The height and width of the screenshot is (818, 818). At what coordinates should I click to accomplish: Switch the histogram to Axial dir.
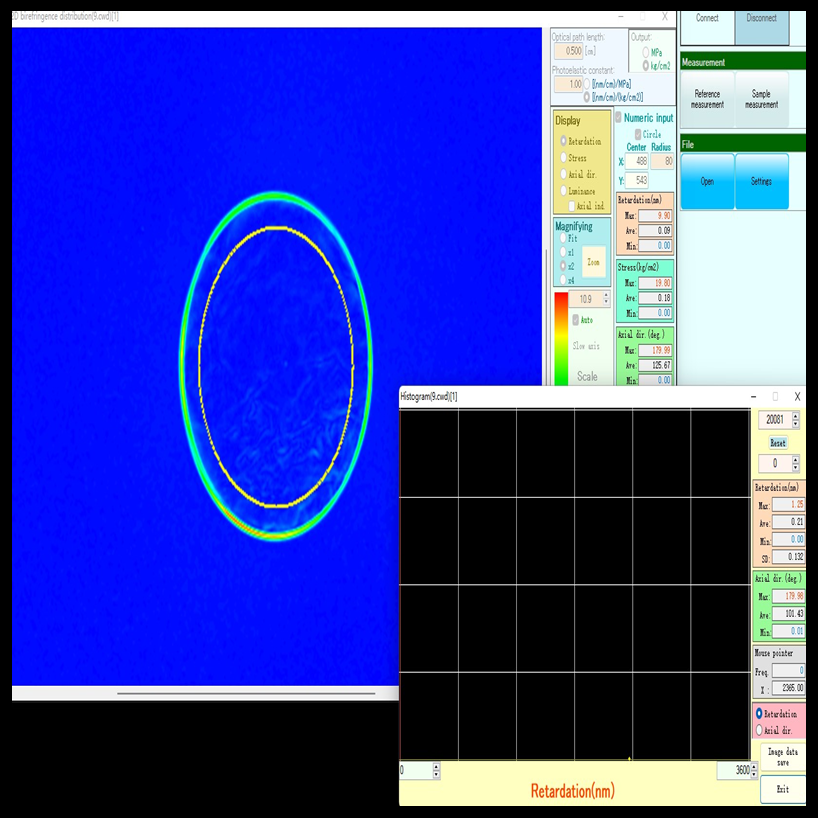coord(759,730)
